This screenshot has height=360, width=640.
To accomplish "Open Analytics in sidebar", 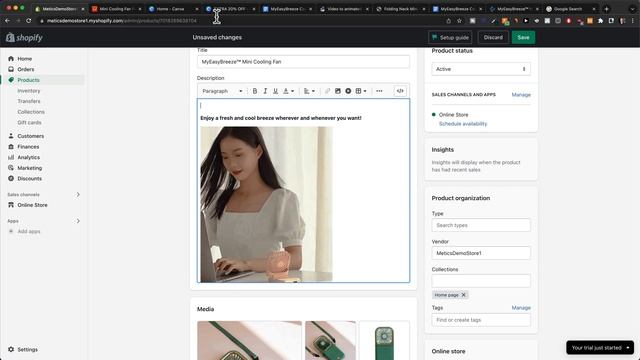I will pyautogui.click(x=28, y=157).
